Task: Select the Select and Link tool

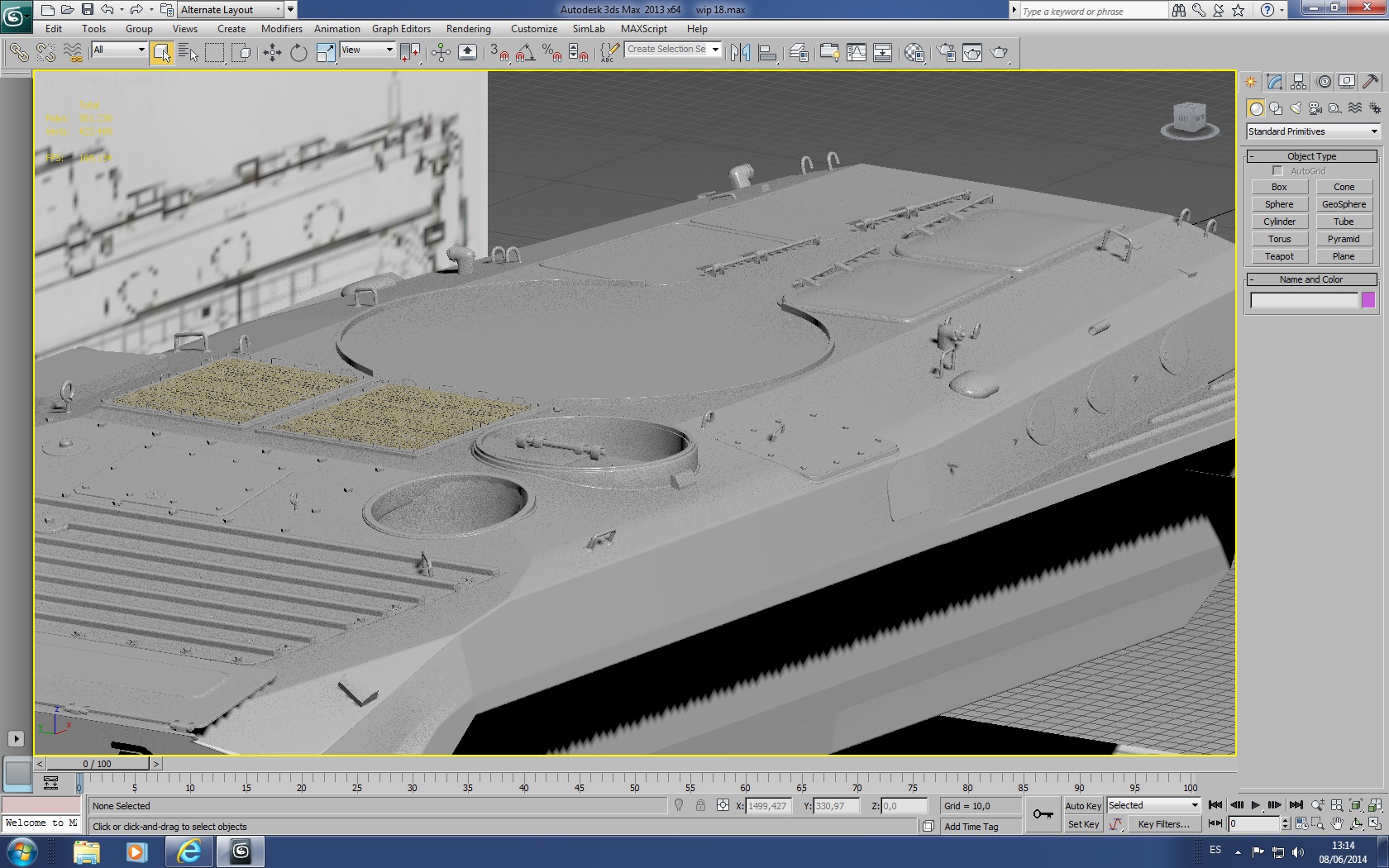Action: click(18, 53)
